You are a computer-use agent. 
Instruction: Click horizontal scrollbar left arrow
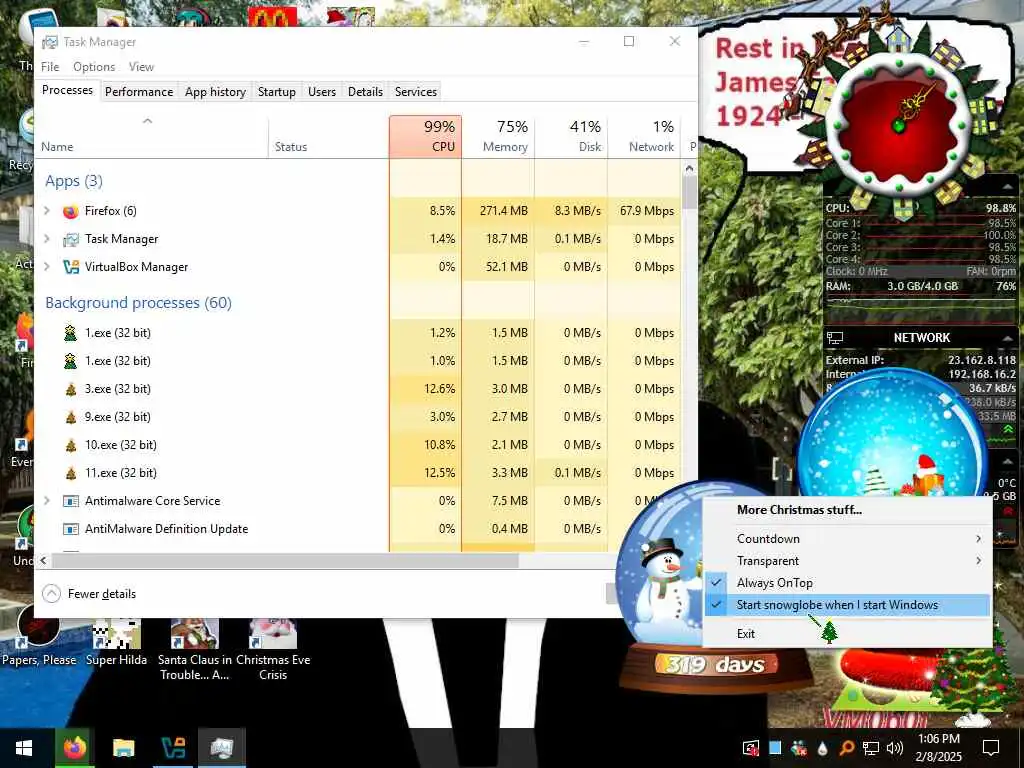coord(43,560)
